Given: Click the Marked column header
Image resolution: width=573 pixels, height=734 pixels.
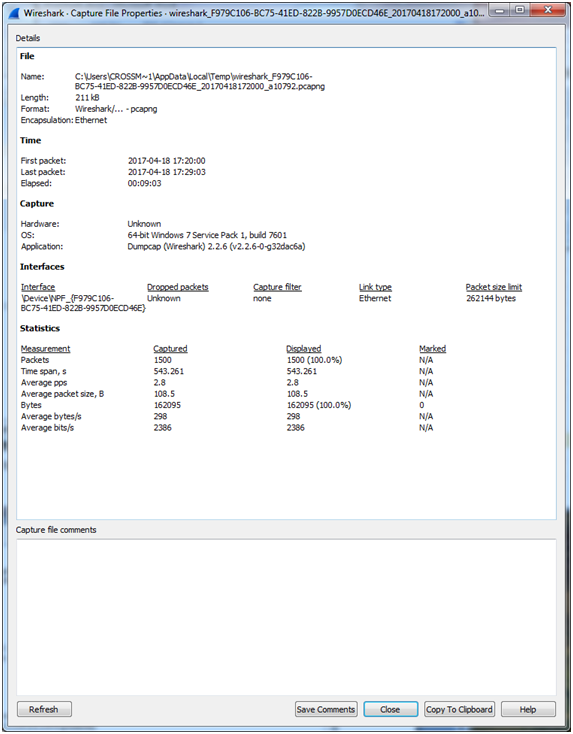Looking at the screenshot, I should pyautogui.click(x=432, y=349).
